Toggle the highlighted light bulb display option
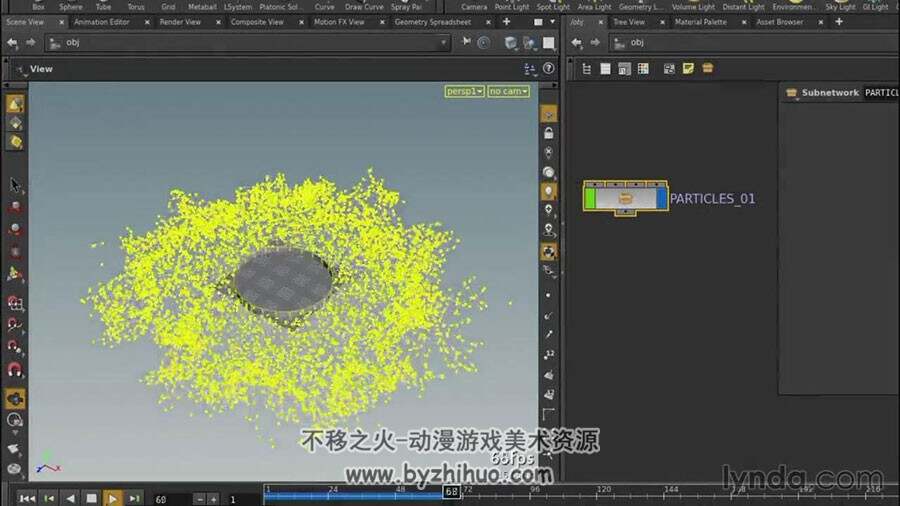Viewport: 900px width, 506px height. pyautogui.click(x=549, y=191)
